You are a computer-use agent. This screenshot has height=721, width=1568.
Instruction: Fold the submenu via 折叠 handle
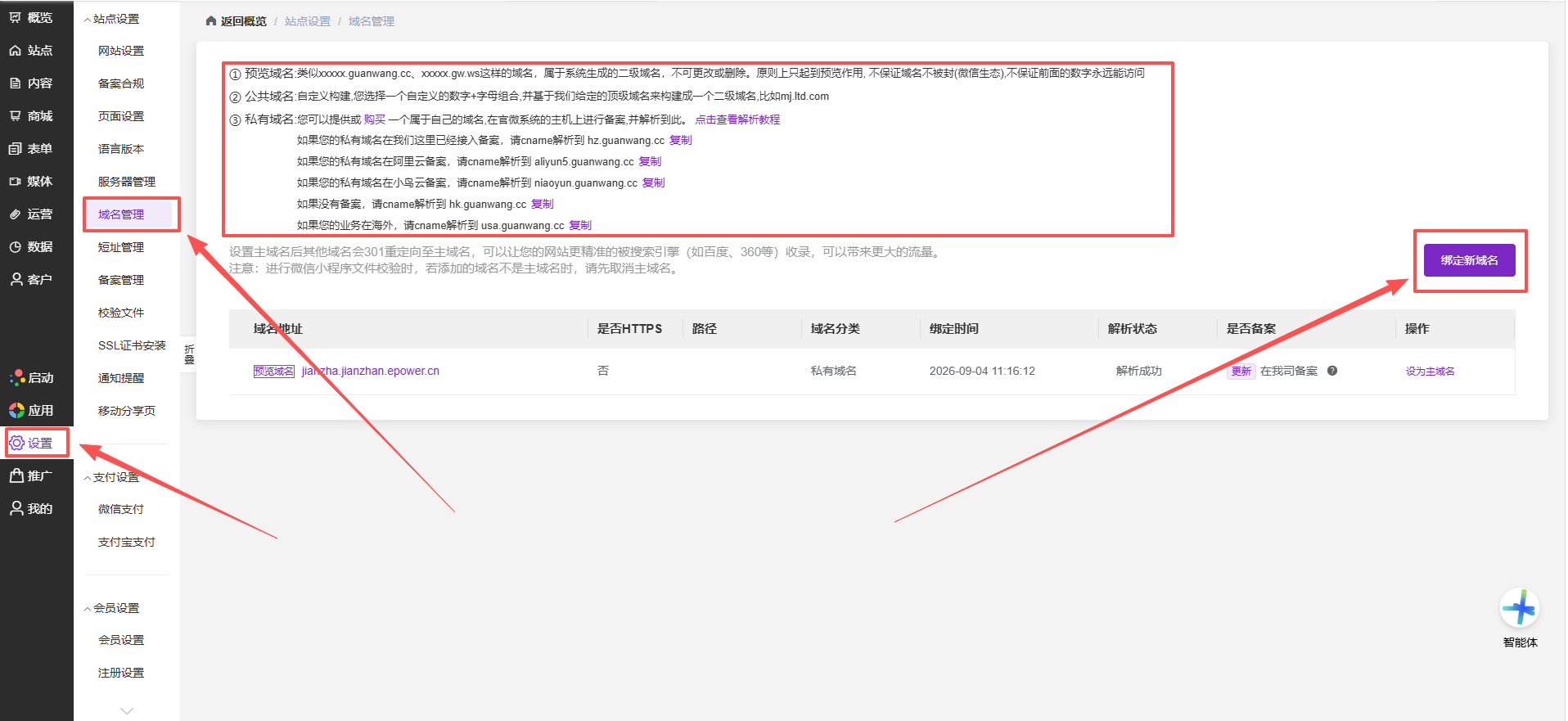[x=189, y=354]
